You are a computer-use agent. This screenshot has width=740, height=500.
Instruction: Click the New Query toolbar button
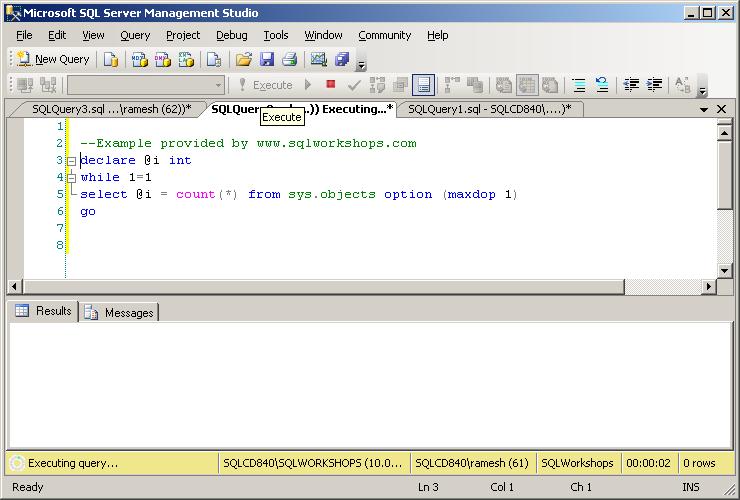pyautogui.click(x=53, y=59)
